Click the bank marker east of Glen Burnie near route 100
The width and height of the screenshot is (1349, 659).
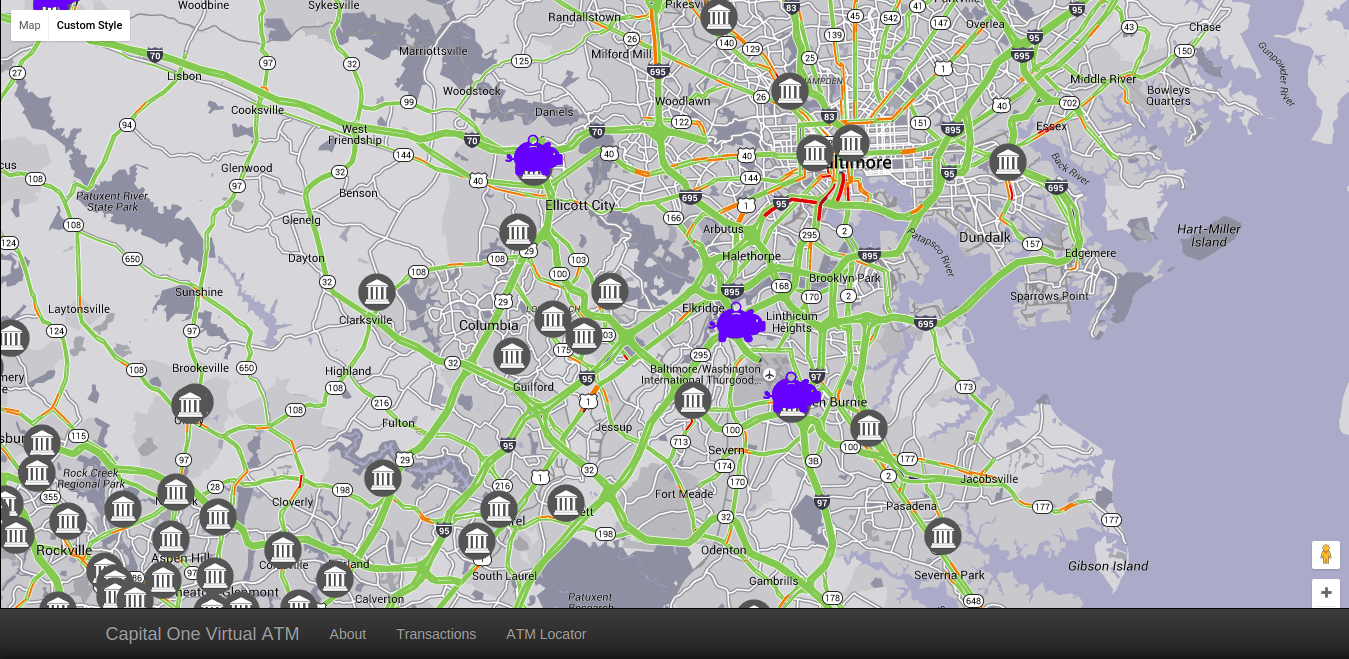click(869, 428)
